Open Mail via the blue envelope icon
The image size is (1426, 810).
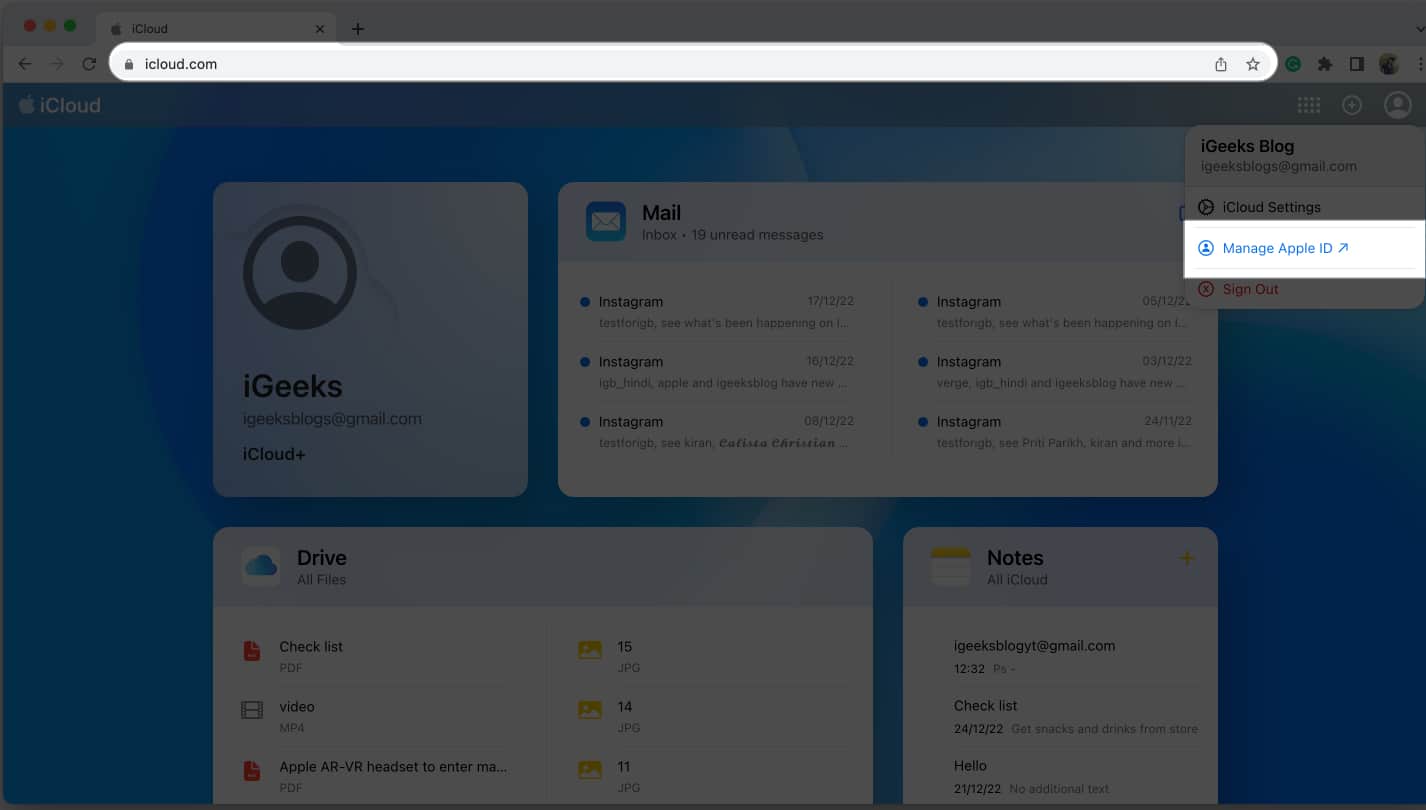pos(605,220)
